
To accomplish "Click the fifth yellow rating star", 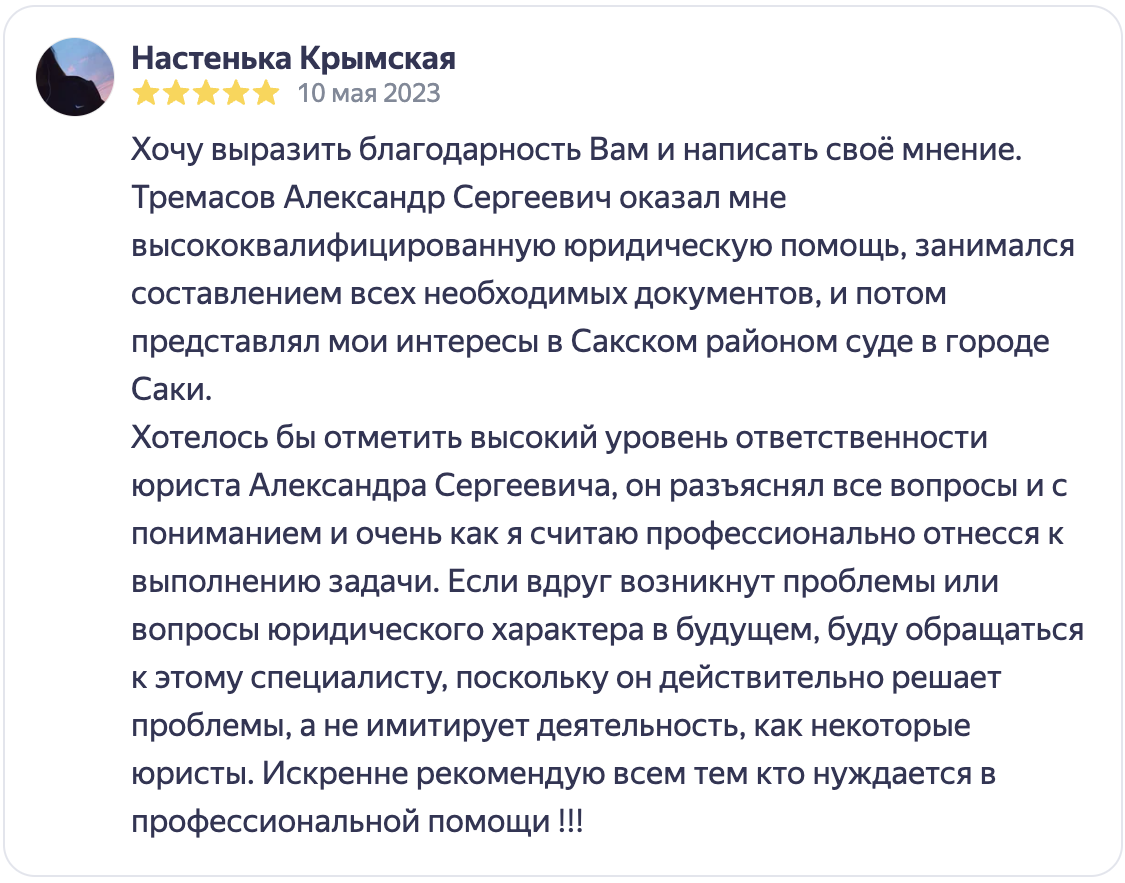I will tap(266, 93).
